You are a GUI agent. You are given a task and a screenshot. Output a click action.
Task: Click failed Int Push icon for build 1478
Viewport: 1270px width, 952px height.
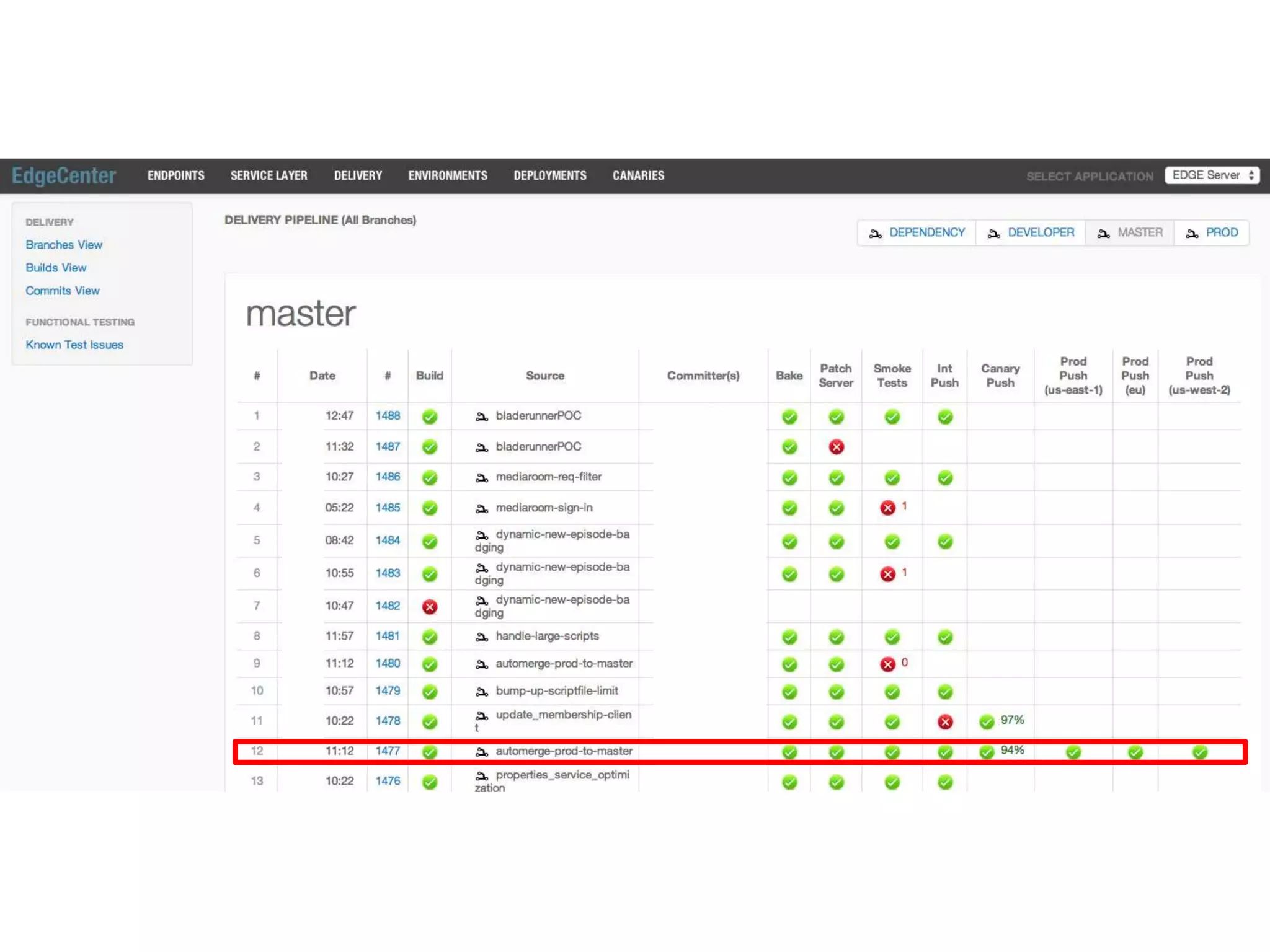(944, 721)
